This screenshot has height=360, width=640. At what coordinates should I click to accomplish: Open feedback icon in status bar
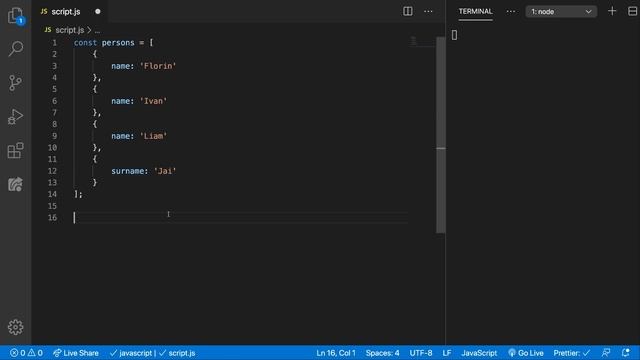tap(606, 353)
